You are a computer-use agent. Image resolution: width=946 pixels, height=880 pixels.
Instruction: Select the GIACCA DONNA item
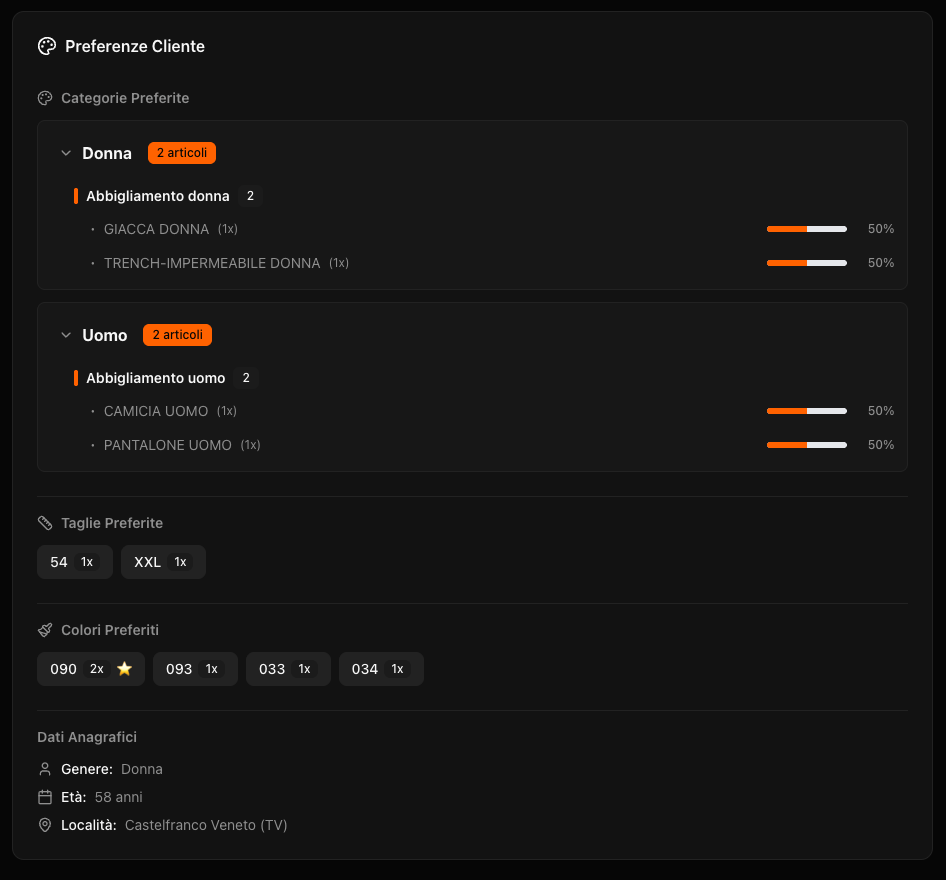[156, 229]
